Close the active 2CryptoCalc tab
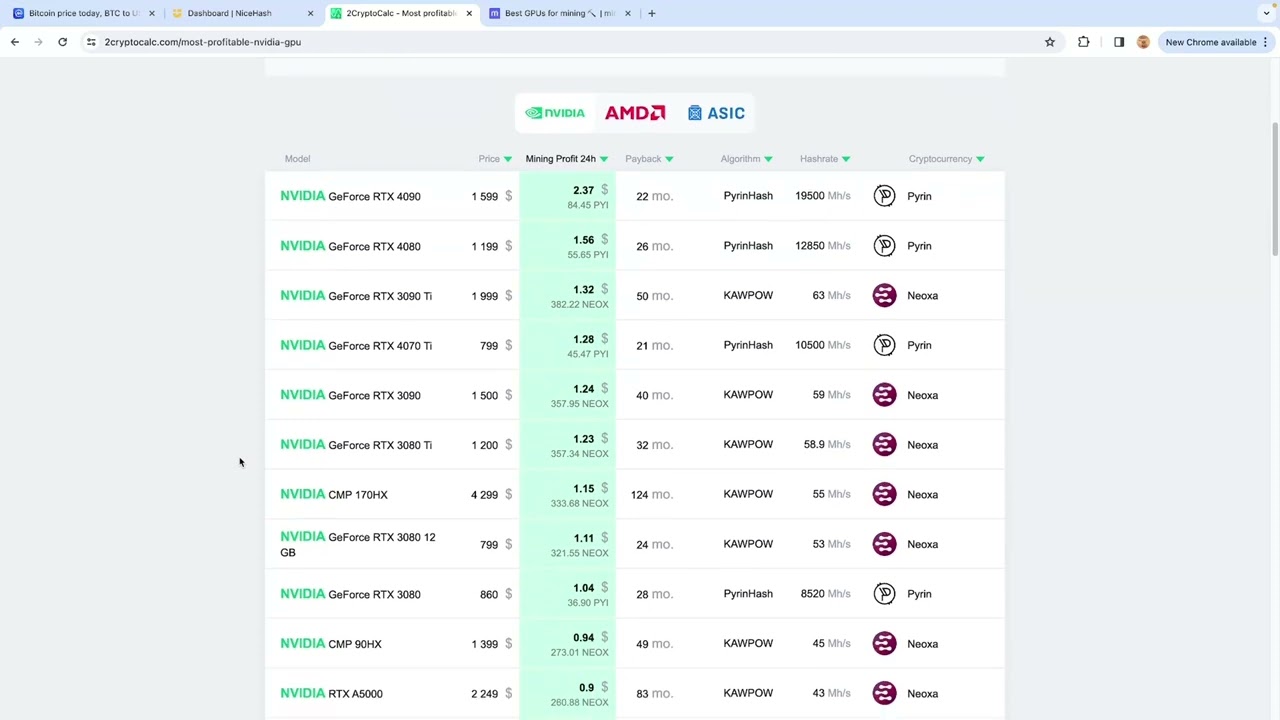This screenshot has height=720, width=1280. click(x=469, y=13)
